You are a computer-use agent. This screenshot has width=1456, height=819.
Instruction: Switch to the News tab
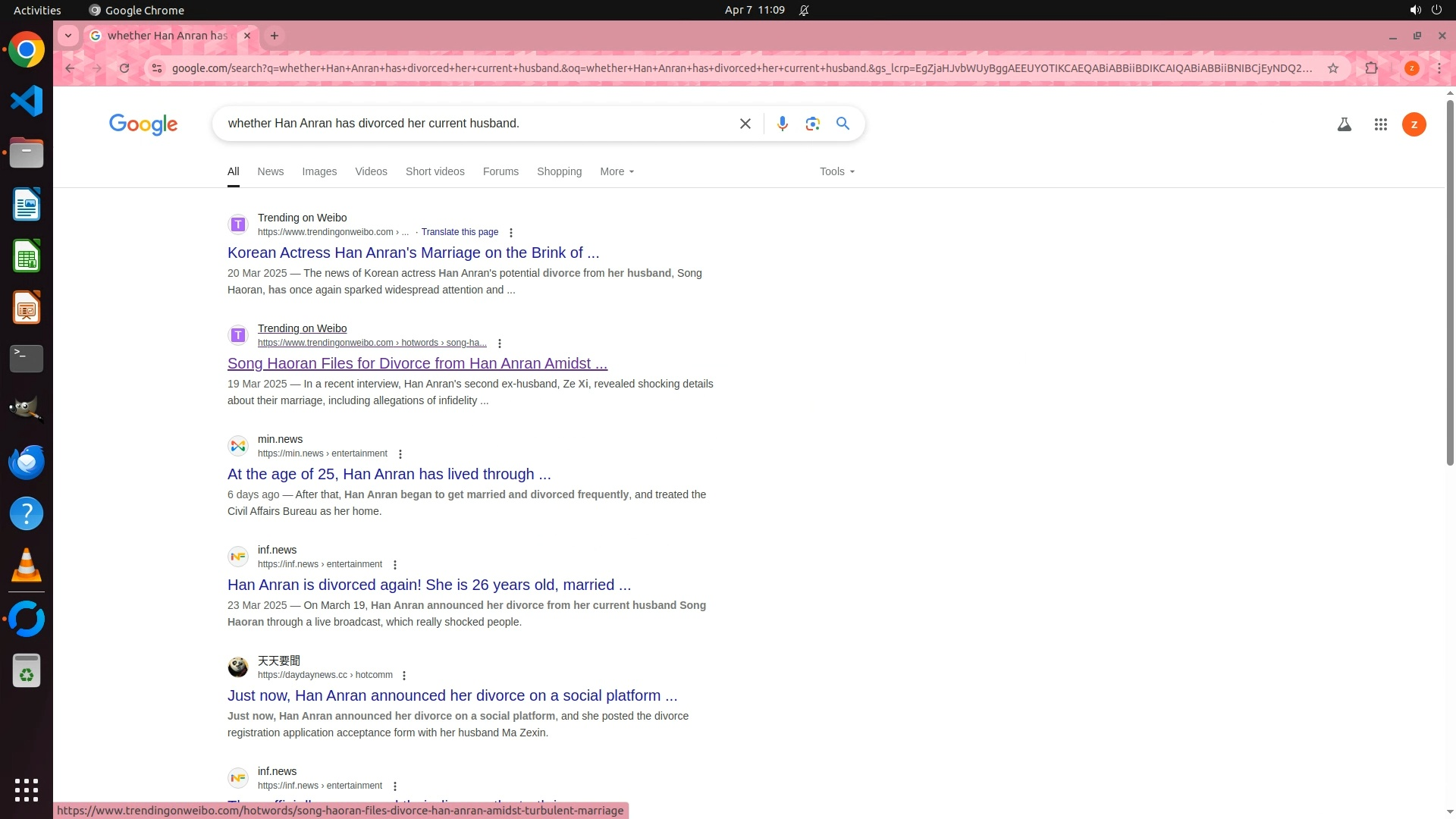point(270,171)
